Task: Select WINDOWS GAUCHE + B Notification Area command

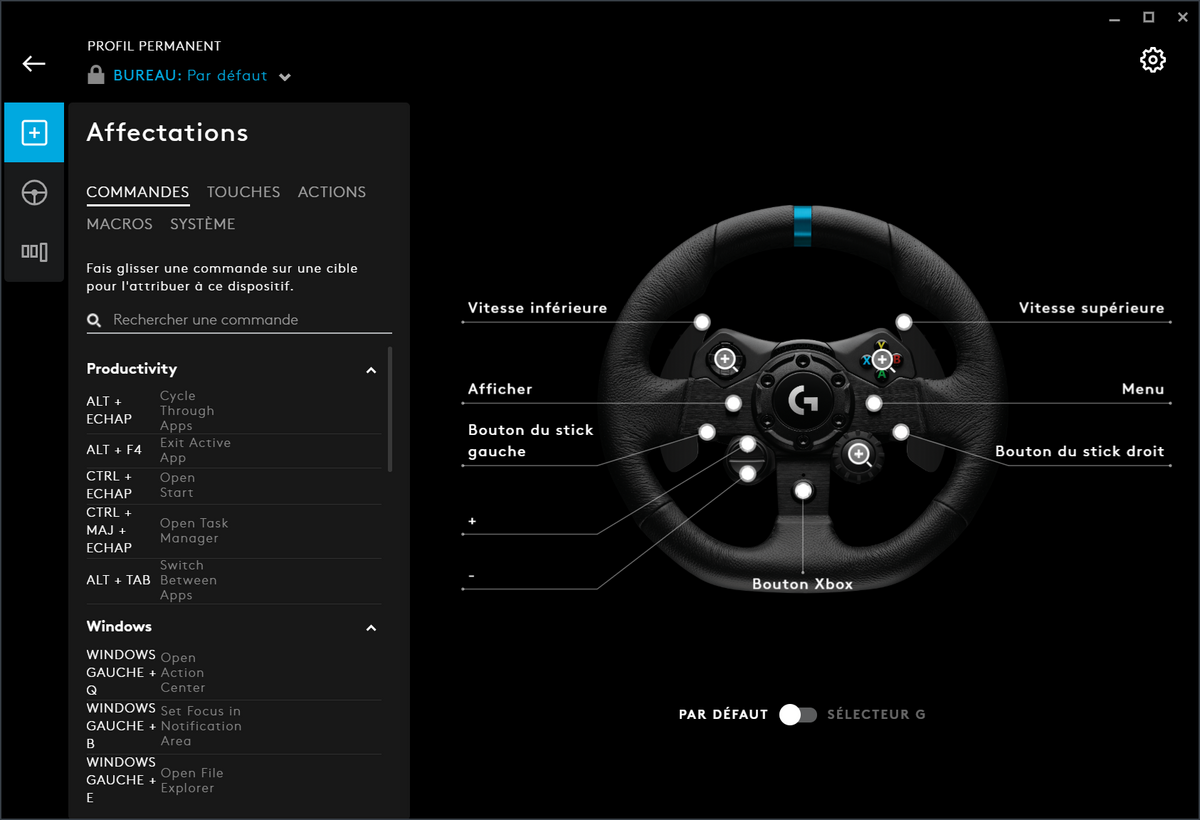Action: [x=234, y=726]
